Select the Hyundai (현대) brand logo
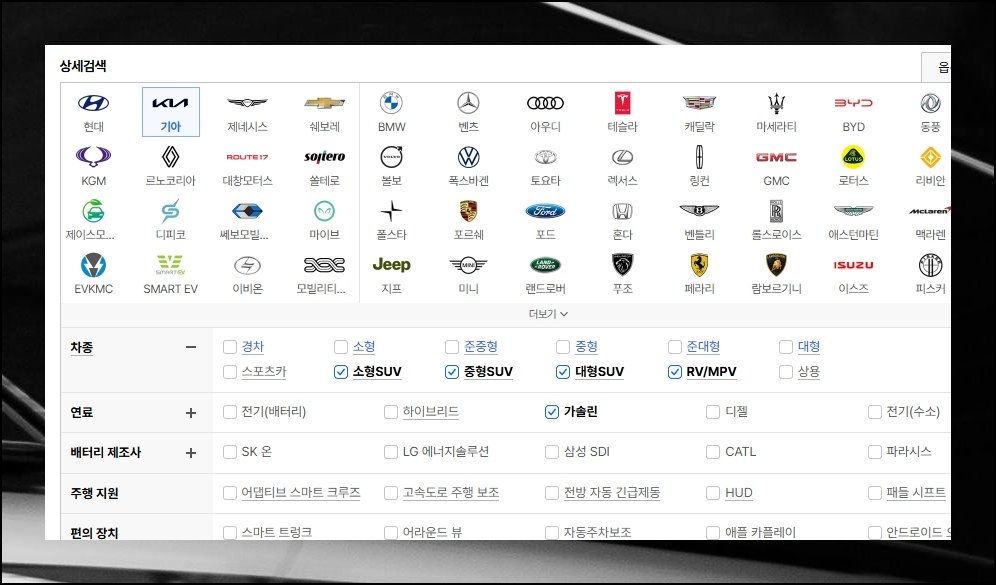The image size is (996, 585). 93,103
